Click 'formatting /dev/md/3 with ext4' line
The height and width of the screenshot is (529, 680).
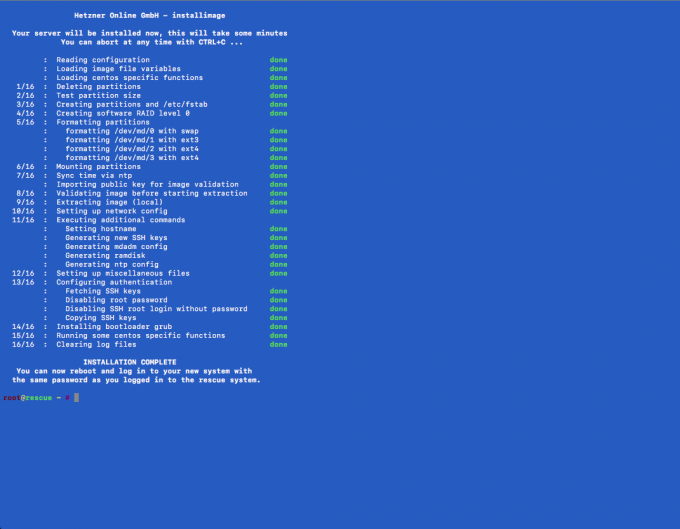click(132, 158)
